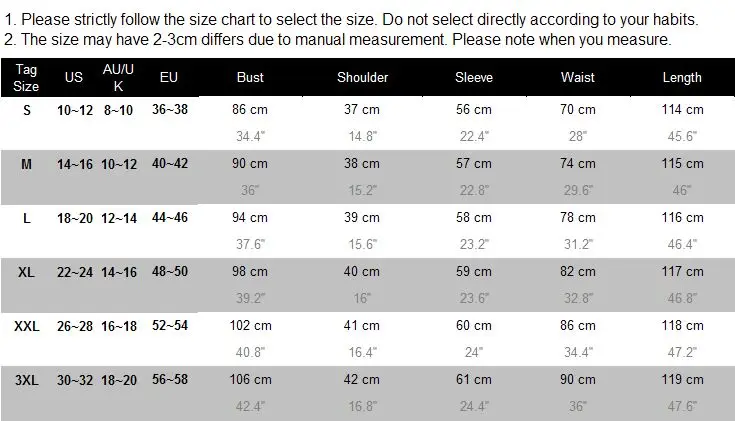Screen dimensions: 735x421
Task: Select the M tag size row label
Action: click(x=26, y=164)
